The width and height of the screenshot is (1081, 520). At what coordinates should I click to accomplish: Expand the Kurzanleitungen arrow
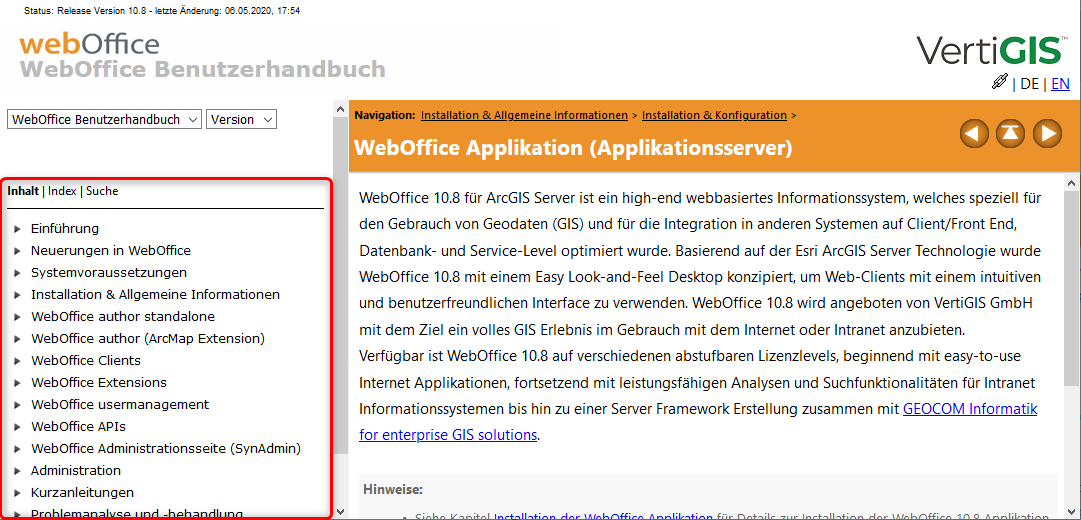point(17,492)
